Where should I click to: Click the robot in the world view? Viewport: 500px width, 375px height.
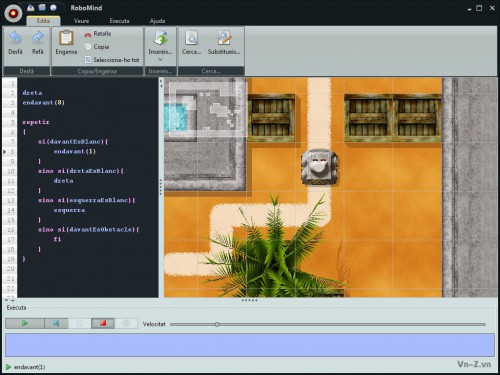click(x=319, y=166)
